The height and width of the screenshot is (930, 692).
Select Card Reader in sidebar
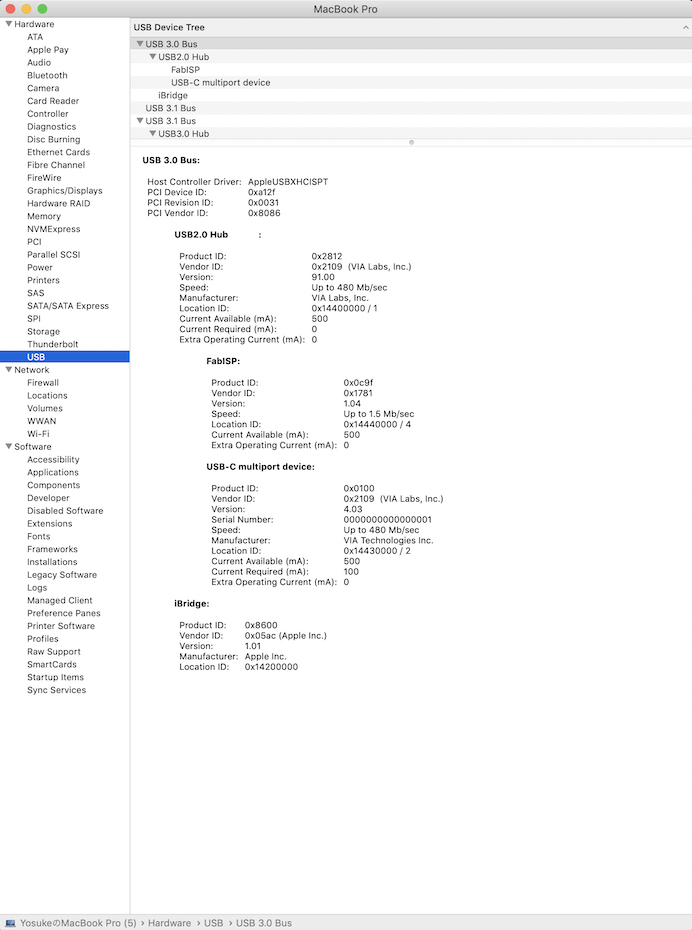[x=53, y=101]
